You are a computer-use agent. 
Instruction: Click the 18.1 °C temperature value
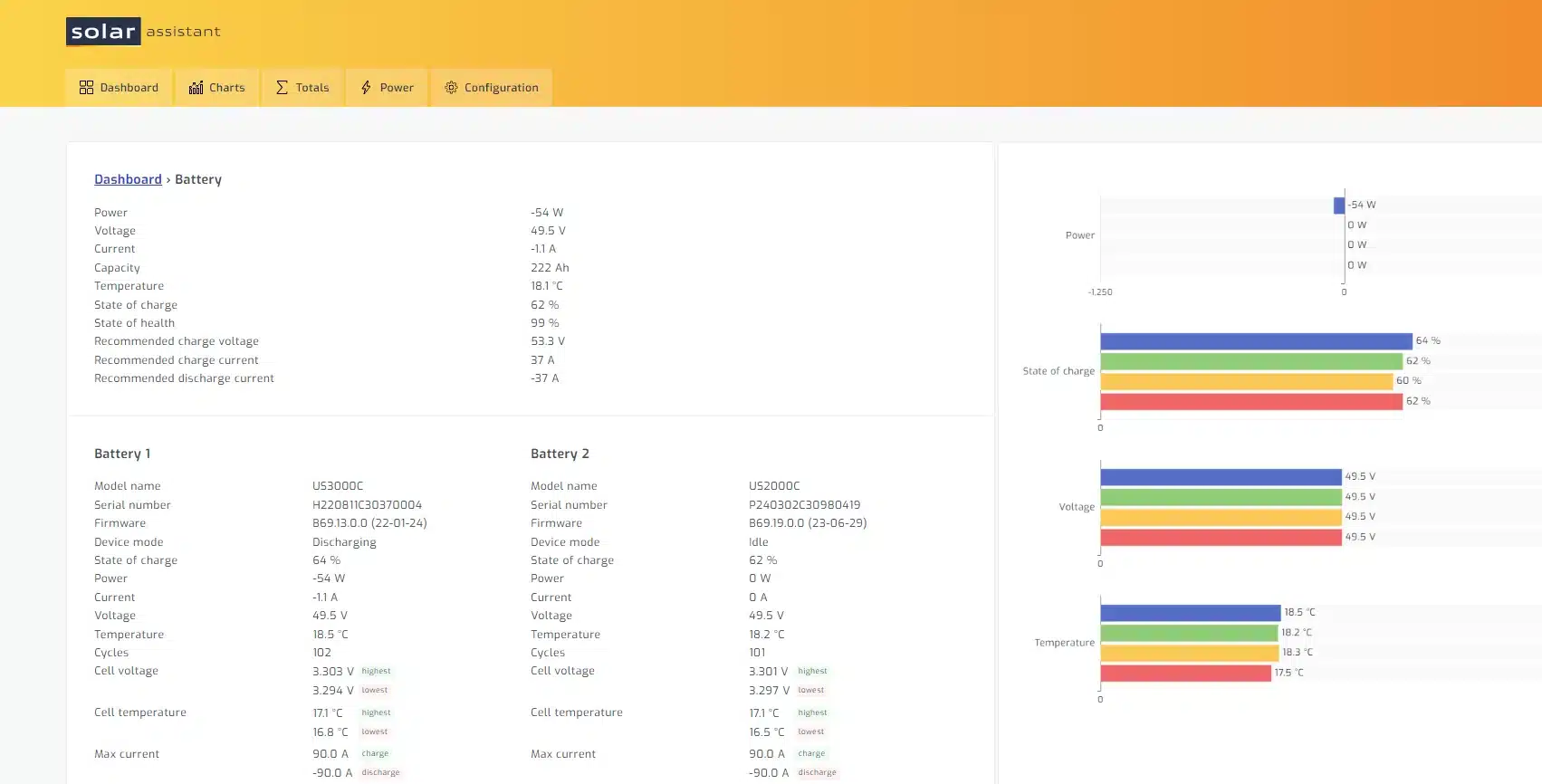click(547, 286)
